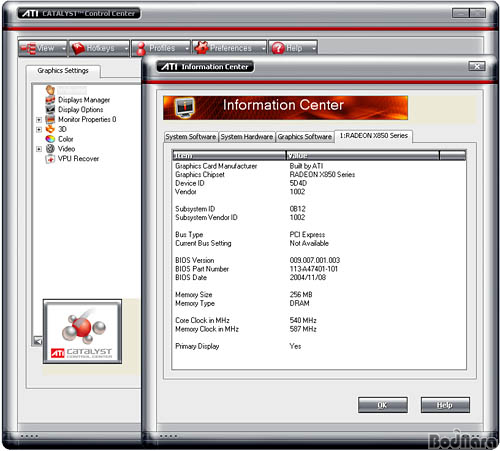Click the Item column header
The width and height of the screenshot is (500, 451).
[229, 155]
